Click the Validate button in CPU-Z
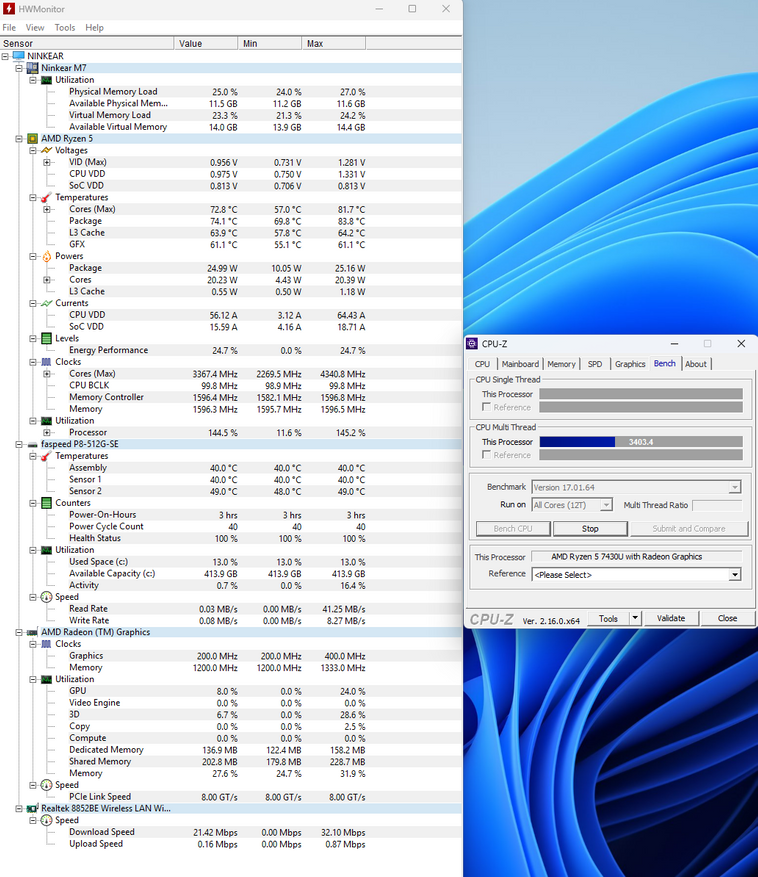The width and height of the screenshot is (758, 877). pos(671,618)
